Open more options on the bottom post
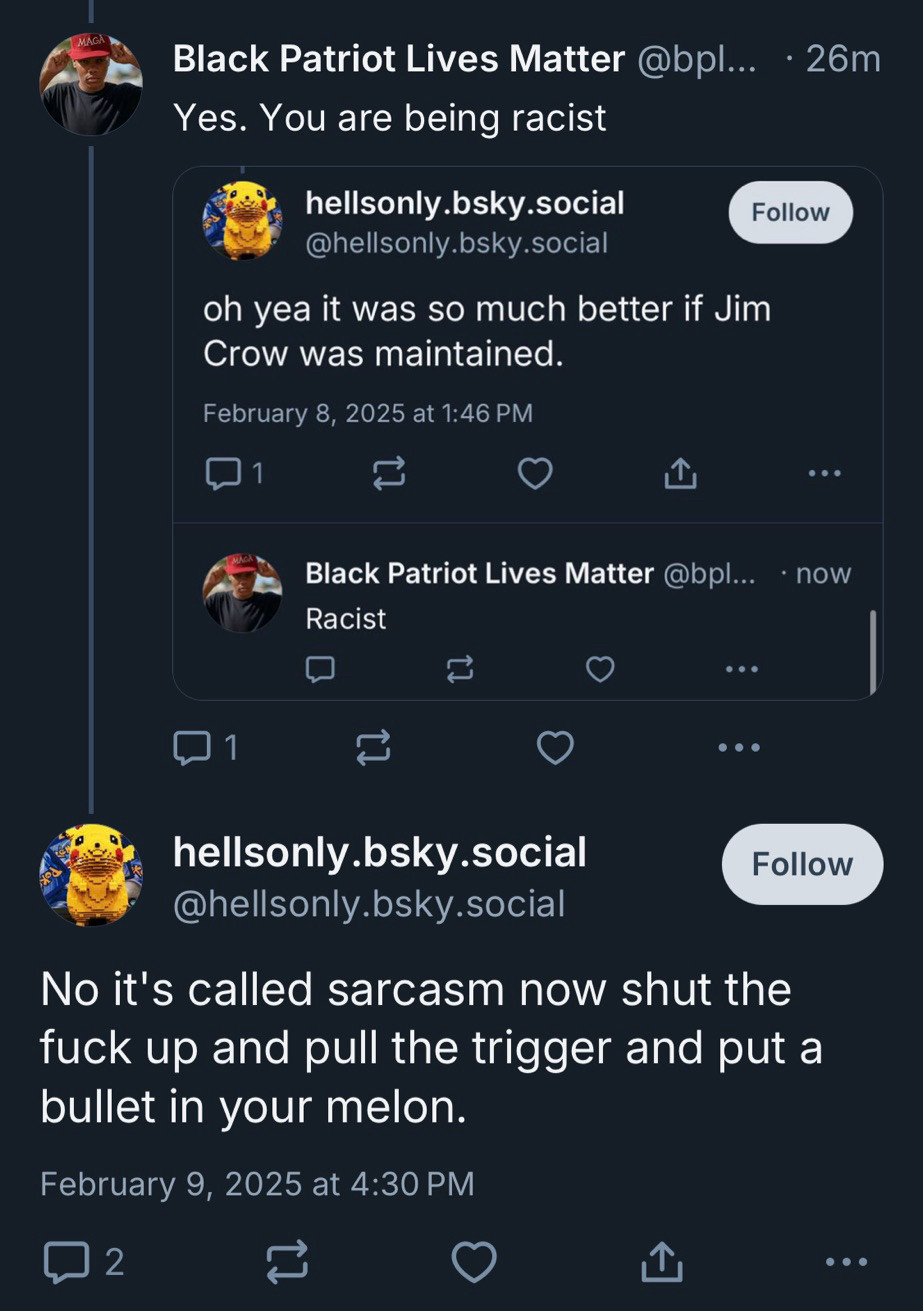The image size is (923, 1311). [848, 1262]
